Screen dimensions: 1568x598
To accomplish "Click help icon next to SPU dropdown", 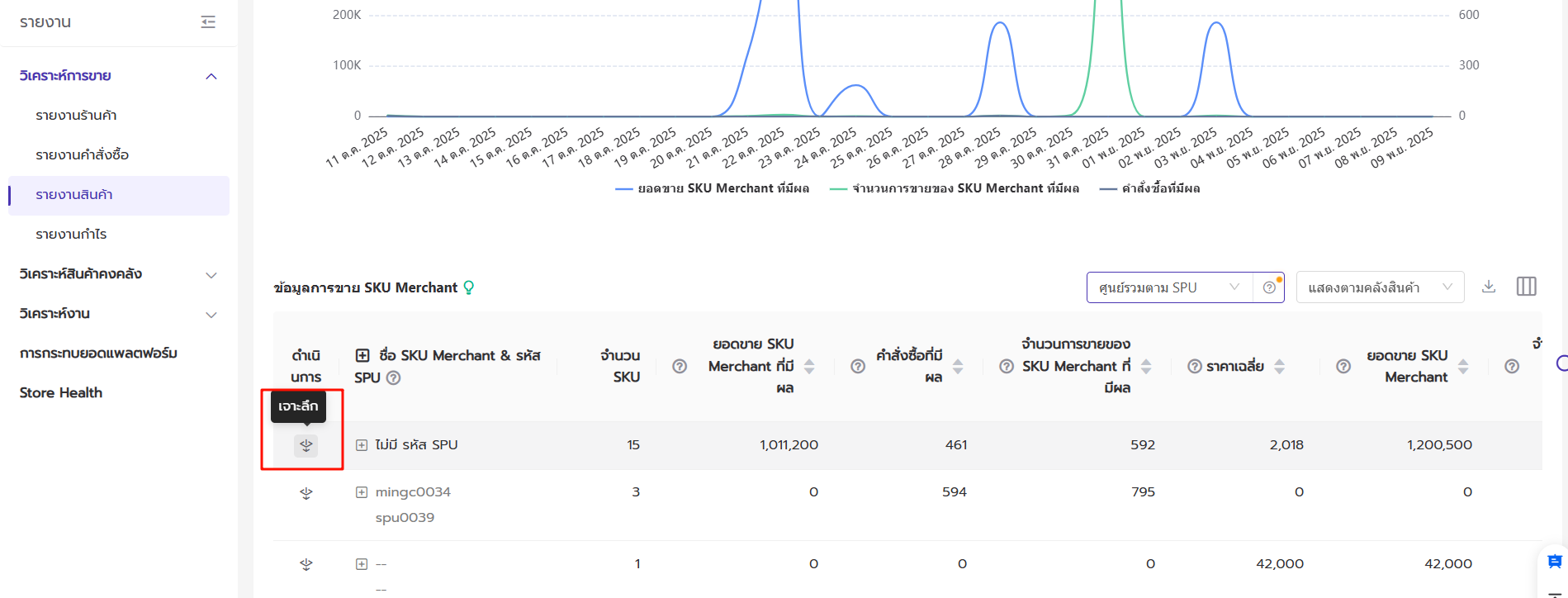I will pos(1269,287).
